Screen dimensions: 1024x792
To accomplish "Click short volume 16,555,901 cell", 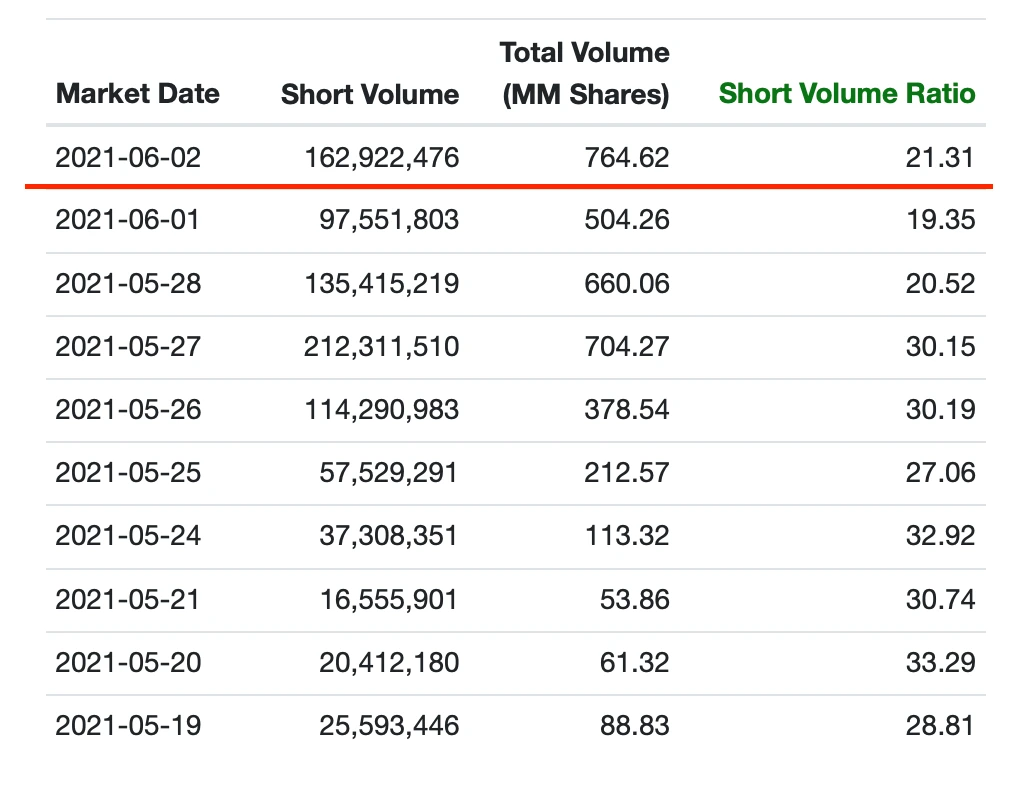I will (x=386, y=599).
